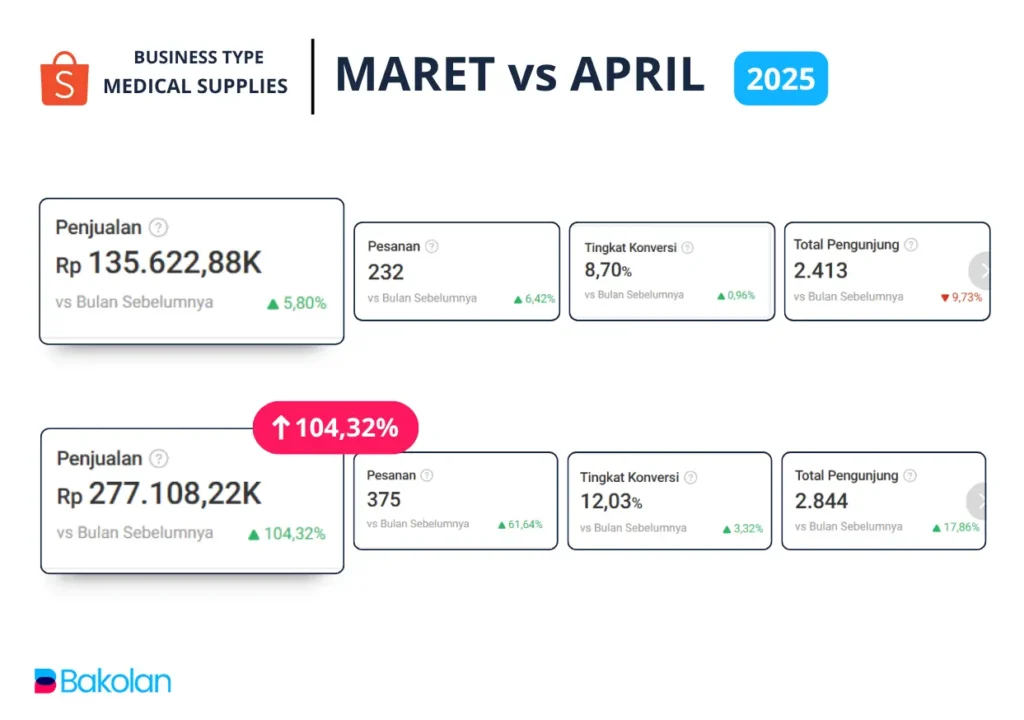Click help icon beside bottom Penjualan
This screenshot has height=720, width=1024.
click(159, 458)
